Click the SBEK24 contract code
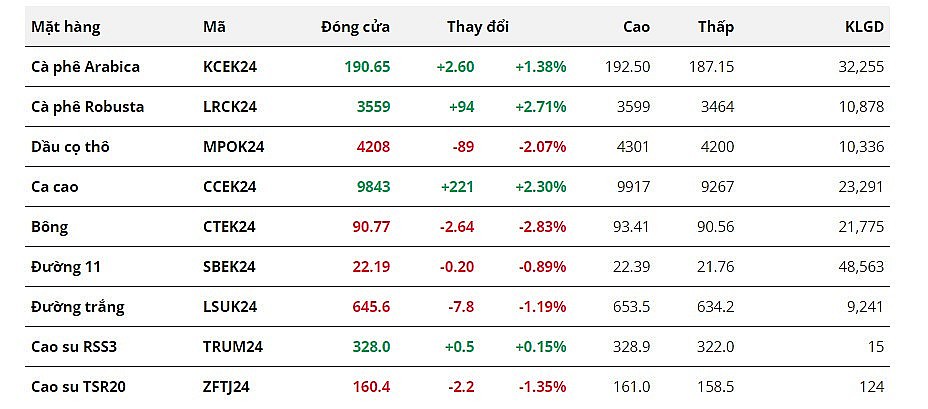 click(229, 267)
